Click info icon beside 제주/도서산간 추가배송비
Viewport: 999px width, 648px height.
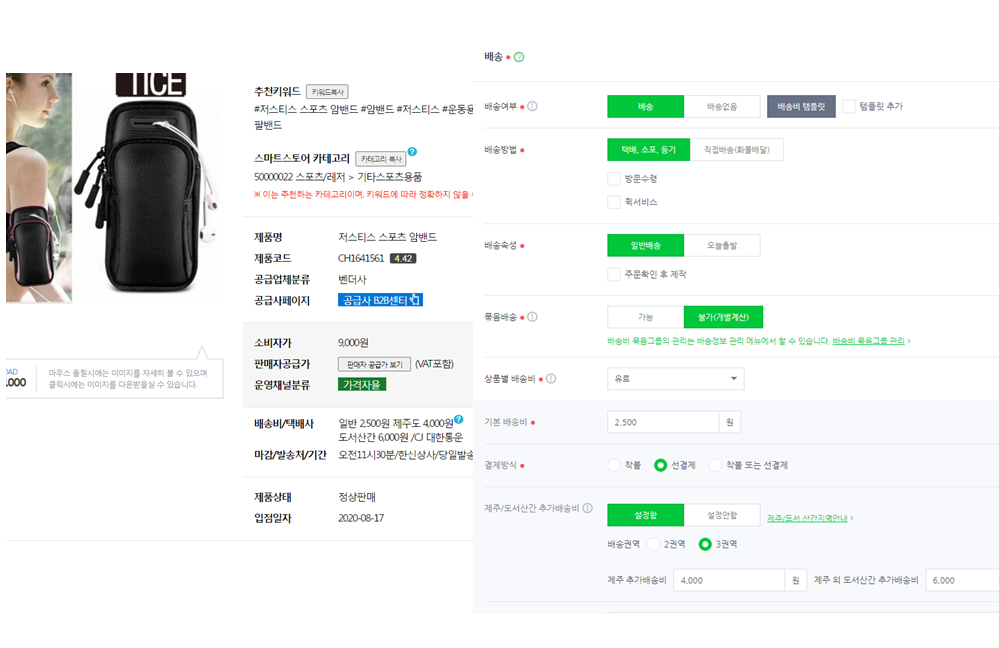point(587,508)
